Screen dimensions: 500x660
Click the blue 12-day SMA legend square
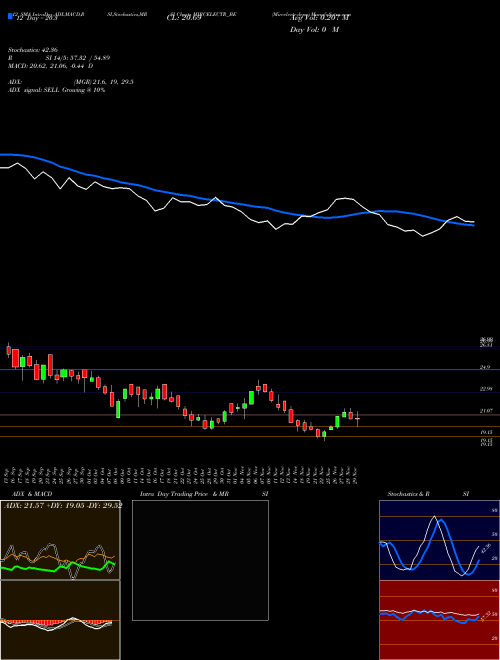10,17
